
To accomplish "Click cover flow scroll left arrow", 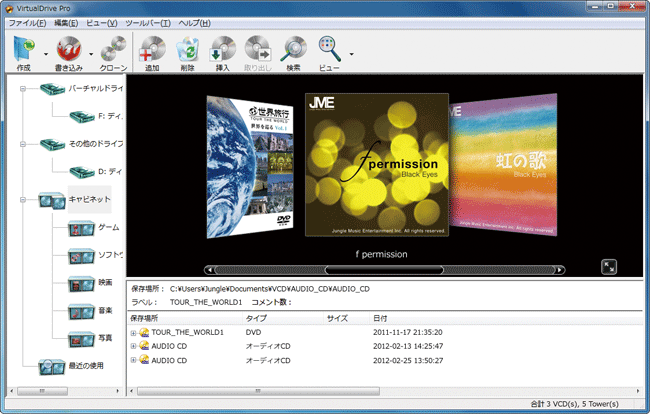I will [210, 270].
